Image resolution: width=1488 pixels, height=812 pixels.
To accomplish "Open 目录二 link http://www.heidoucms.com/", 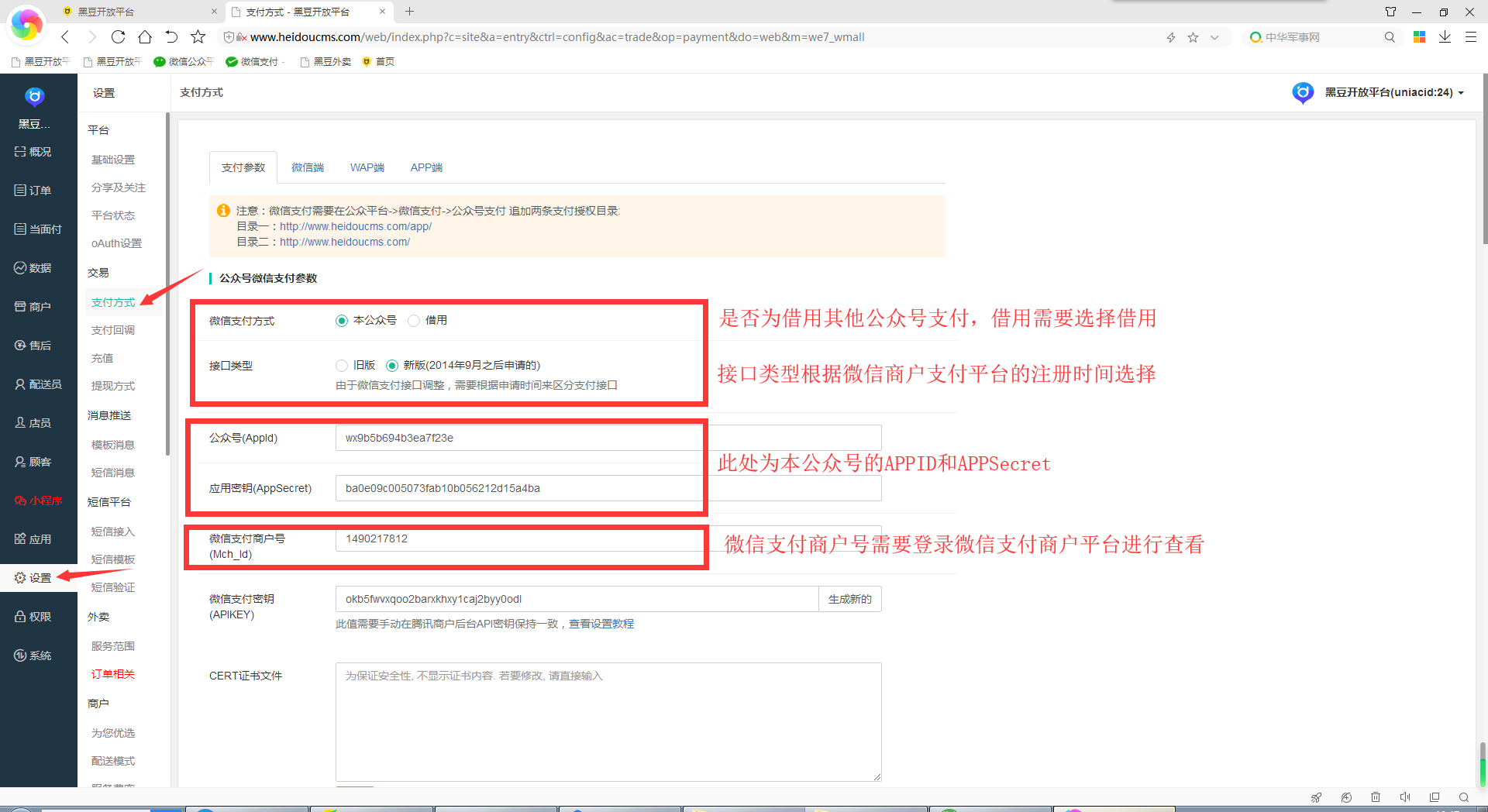I will (x=345, y=242).
